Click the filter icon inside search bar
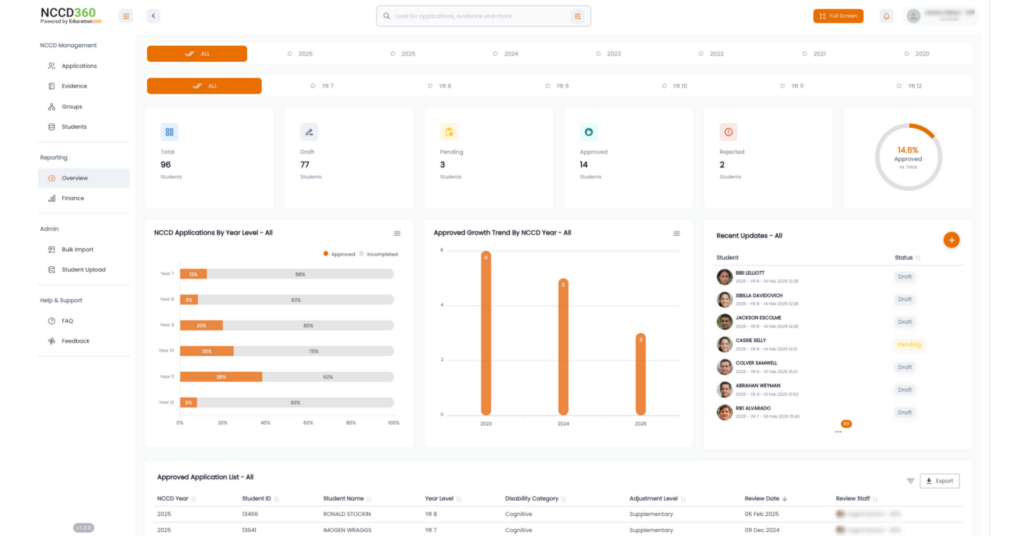 577,16
